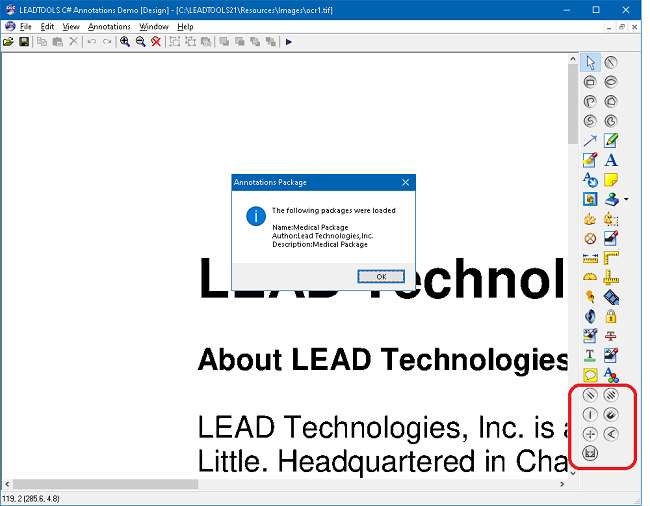Select the green text underline tool
650x506 pixels.
[590, 356]
